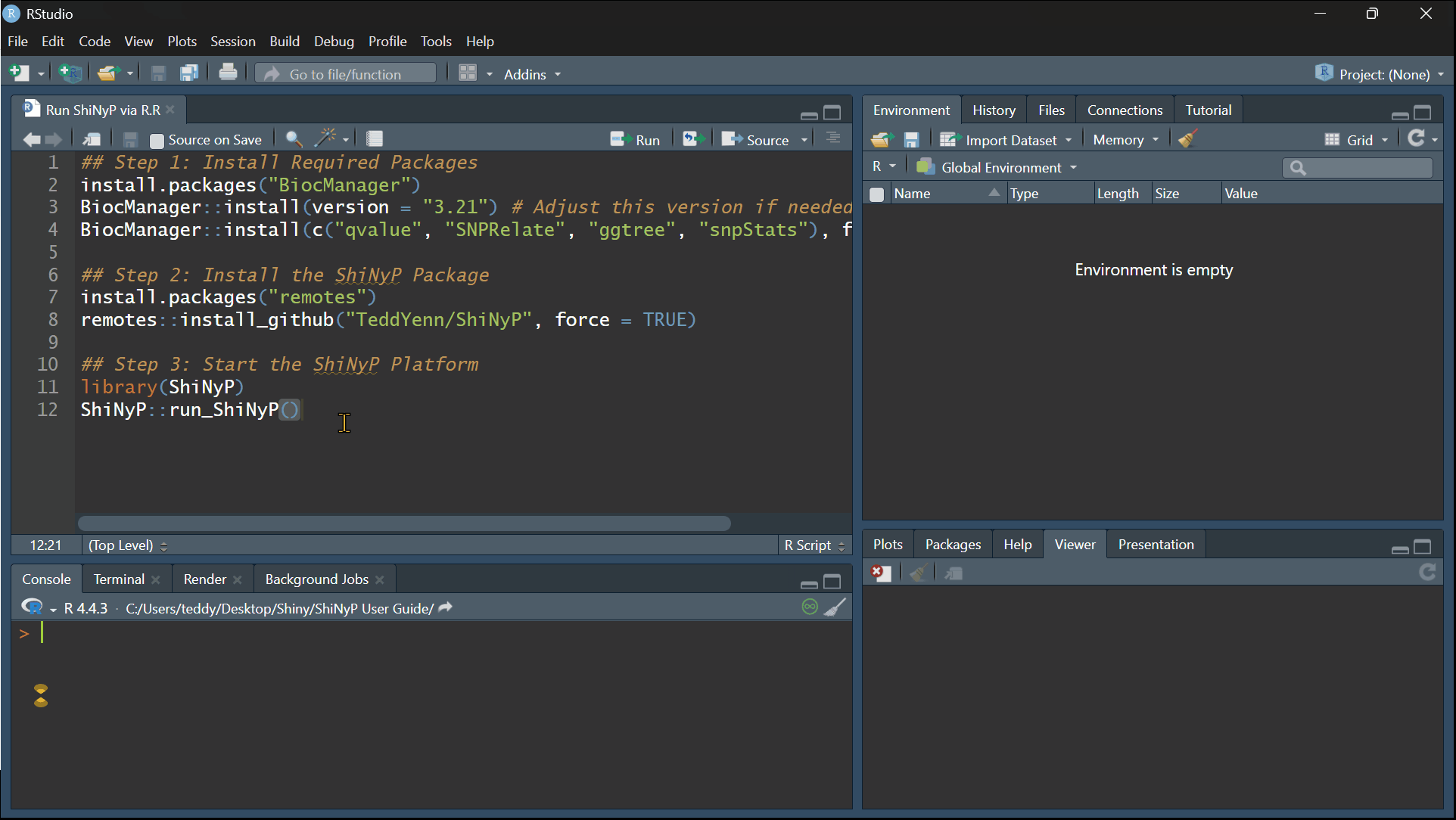Expand the New File dropdown arrow
1456x820 pixels.
pyautogui.click(x=42, y=74)
